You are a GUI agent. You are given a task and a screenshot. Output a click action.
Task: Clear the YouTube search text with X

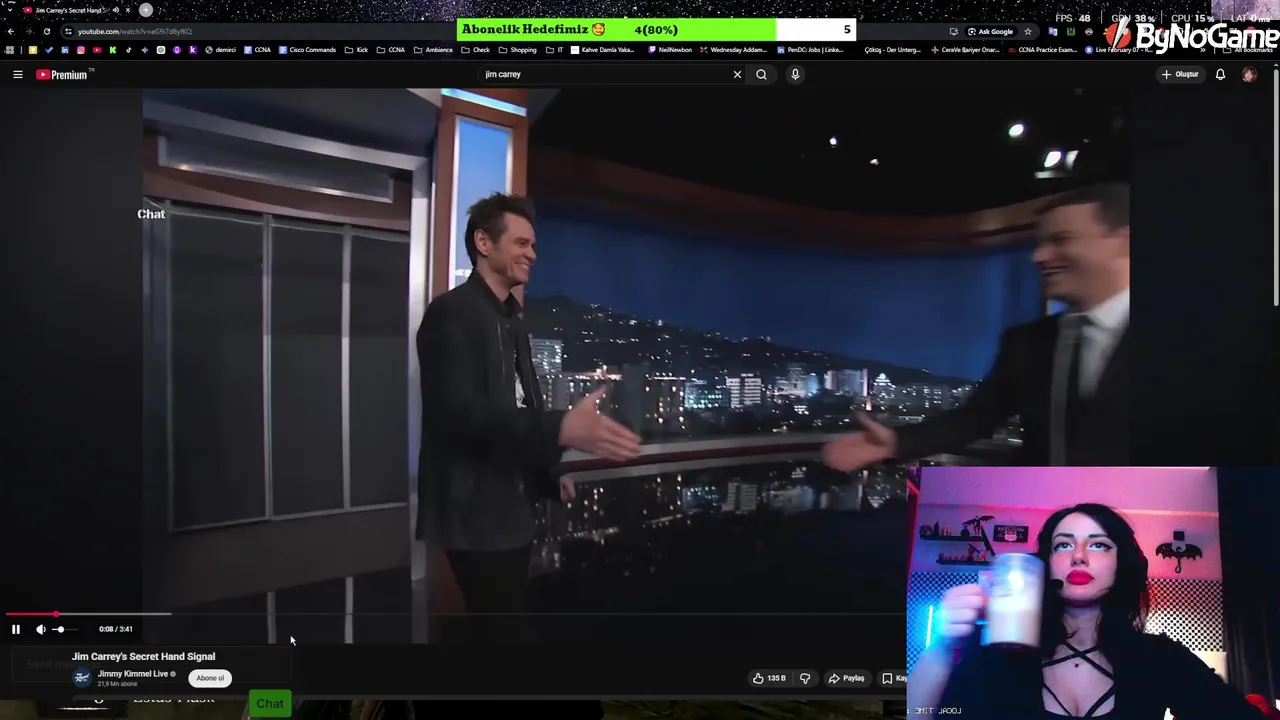pos(738,74)
